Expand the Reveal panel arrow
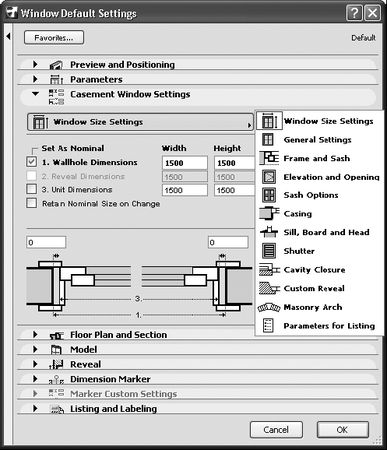This screenshot has width=387, height=450. tap(35, 364)
